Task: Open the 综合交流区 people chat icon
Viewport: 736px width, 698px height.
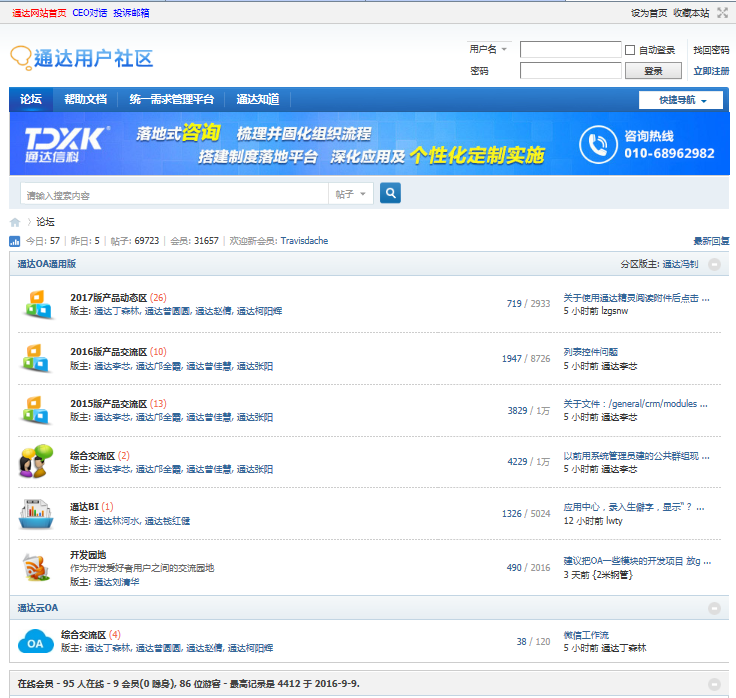Action: coord(36,461)
